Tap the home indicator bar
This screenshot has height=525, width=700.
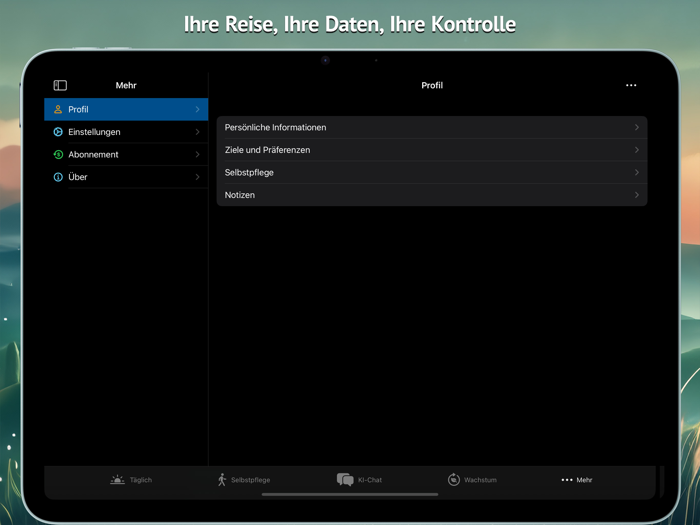pyautogui.click(x=350, y=494)
